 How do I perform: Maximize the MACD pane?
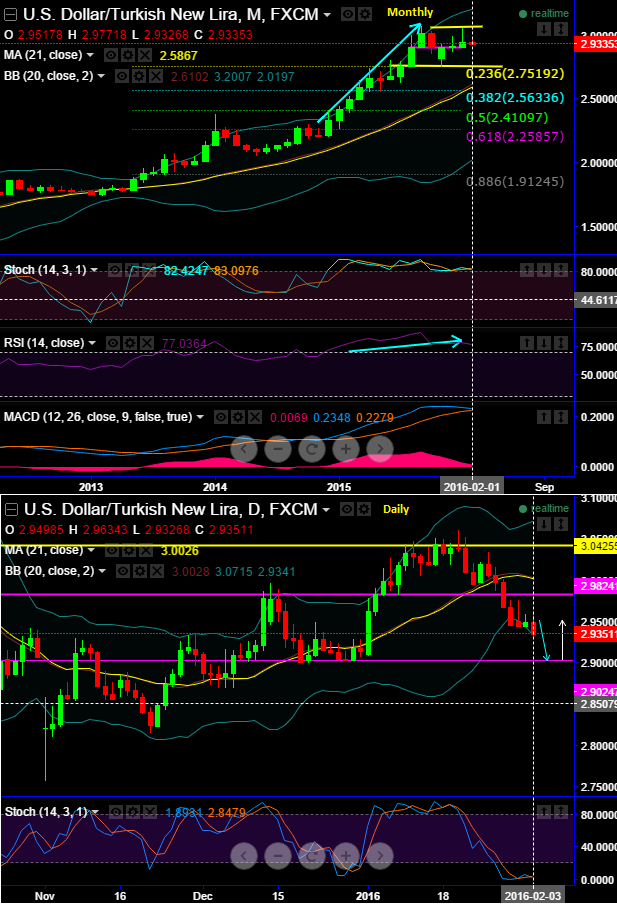tap(560, 417)
